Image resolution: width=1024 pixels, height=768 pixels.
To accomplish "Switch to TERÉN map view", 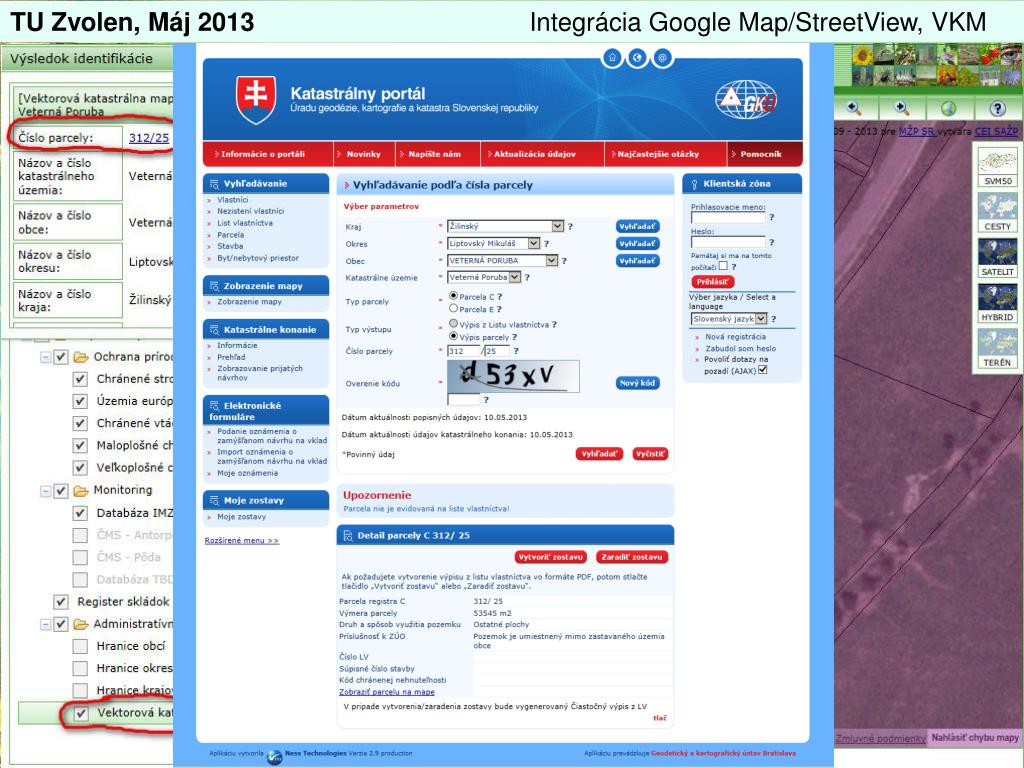I will point(997,348).
